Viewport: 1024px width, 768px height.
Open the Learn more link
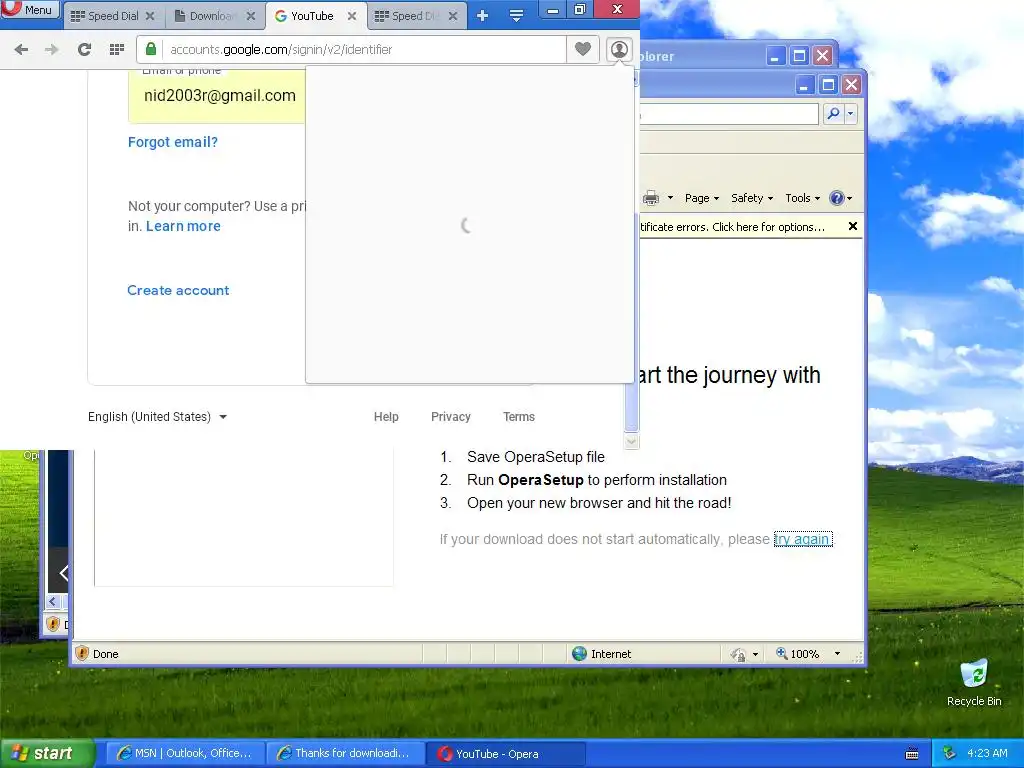pyautogui.click(x=184, y=226)
